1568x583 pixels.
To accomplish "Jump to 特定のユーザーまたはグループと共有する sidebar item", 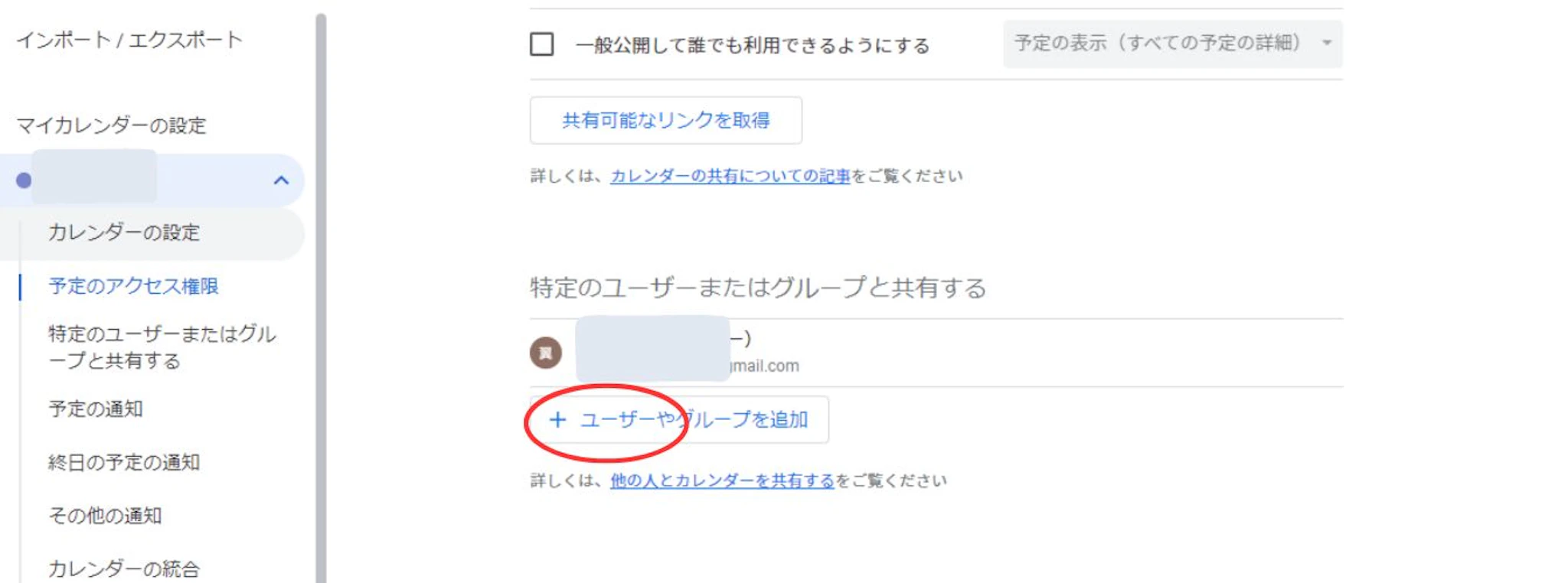I will (162, 347).
